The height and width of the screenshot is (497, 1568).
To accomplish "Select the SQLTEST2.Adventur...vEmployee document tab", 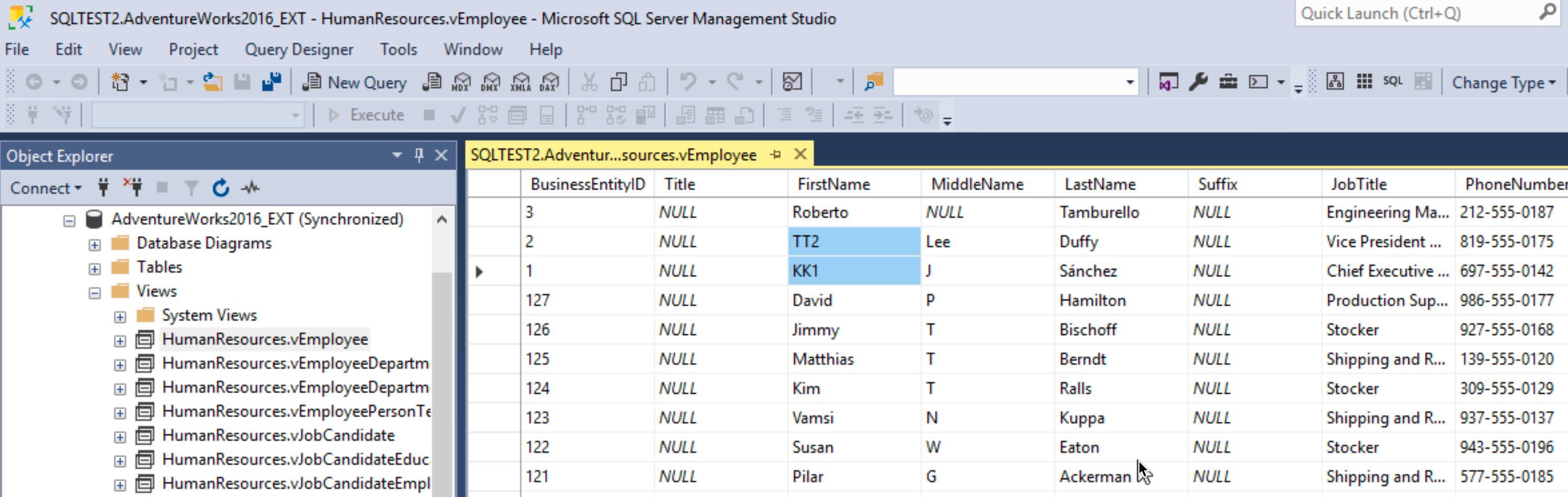I will coord(613,154).
